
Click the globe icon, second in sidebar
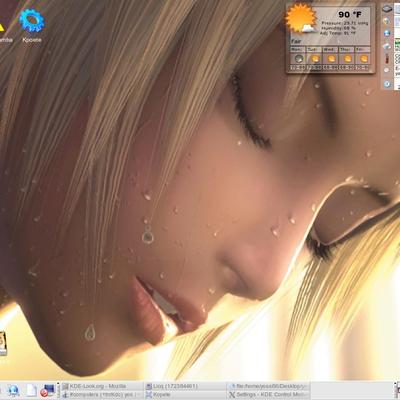coord(387,21)
